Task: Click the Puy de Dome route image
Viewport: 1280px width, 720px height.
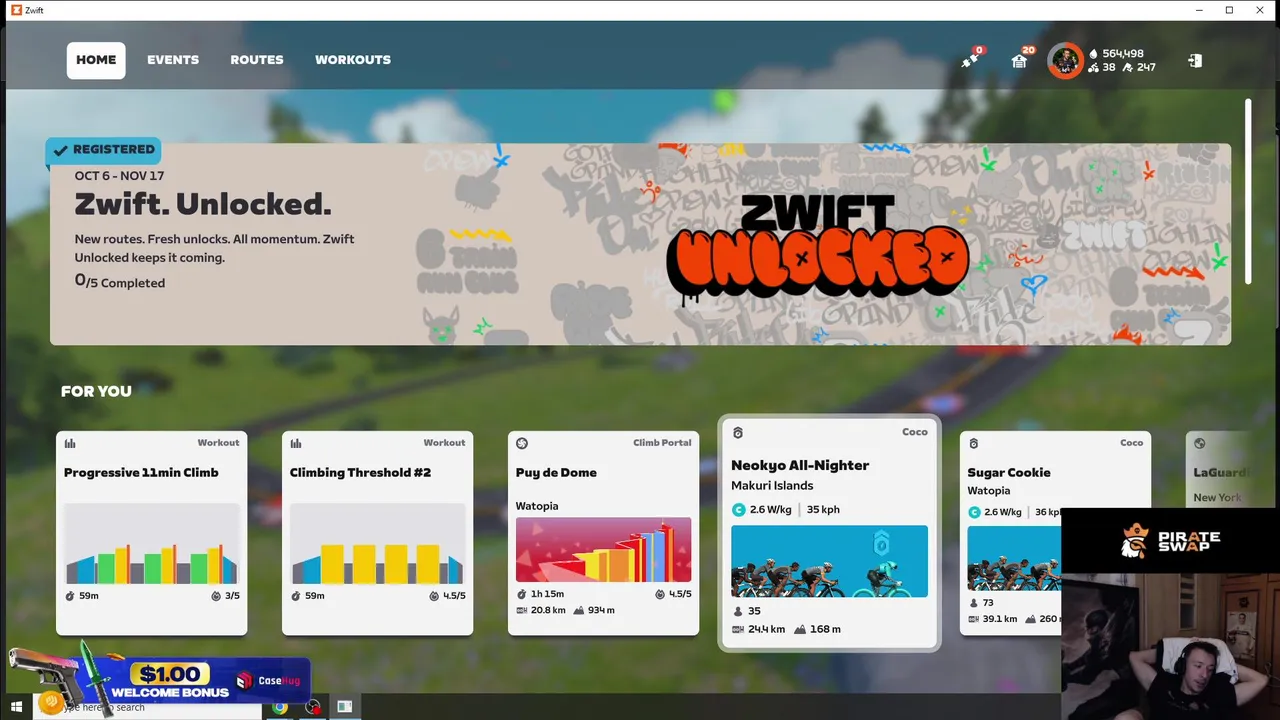Action: coord(604,549)
